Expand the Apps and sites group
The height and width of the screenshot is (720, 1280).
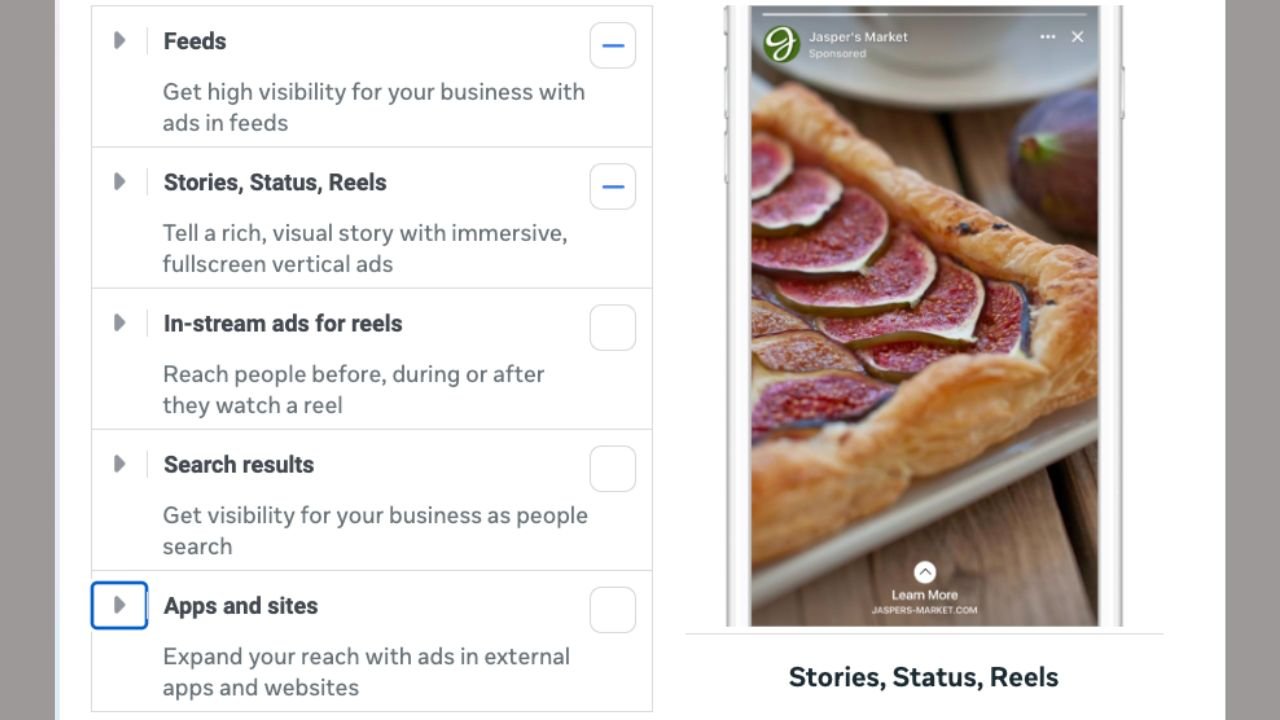coord(119,605)
